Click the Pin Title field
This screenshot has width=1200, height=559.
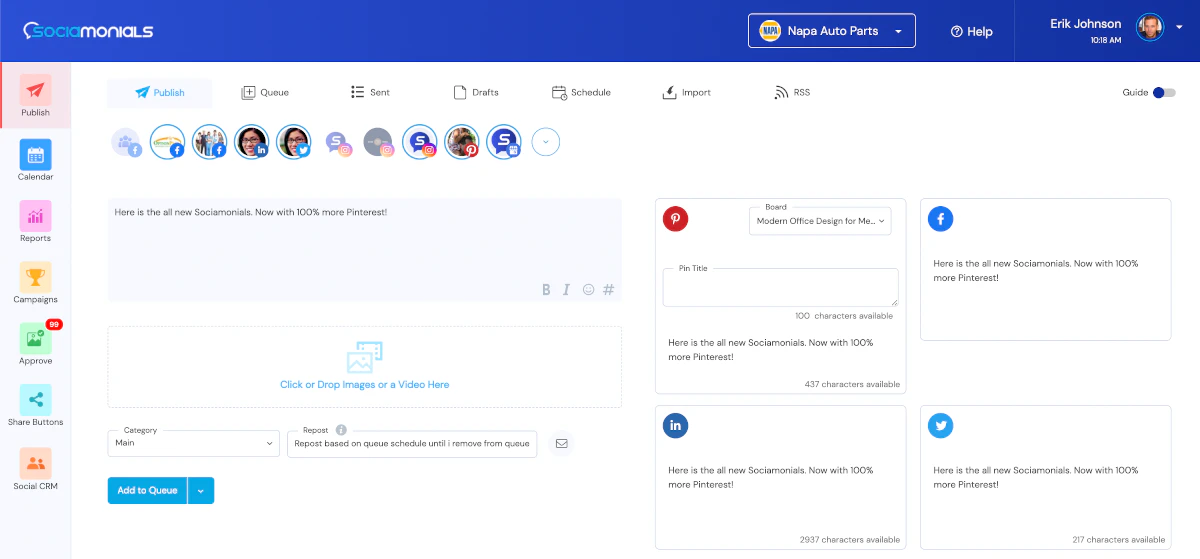point(780,287)
